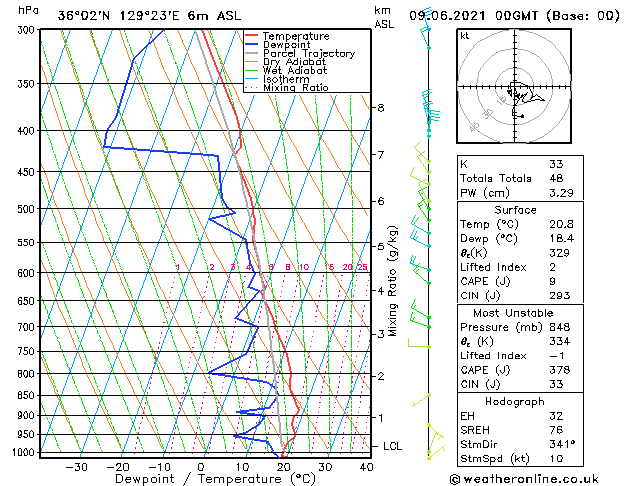Click the "SREH" row label
The height and width of the screenshot is (486, 629).
pos(475,430)
